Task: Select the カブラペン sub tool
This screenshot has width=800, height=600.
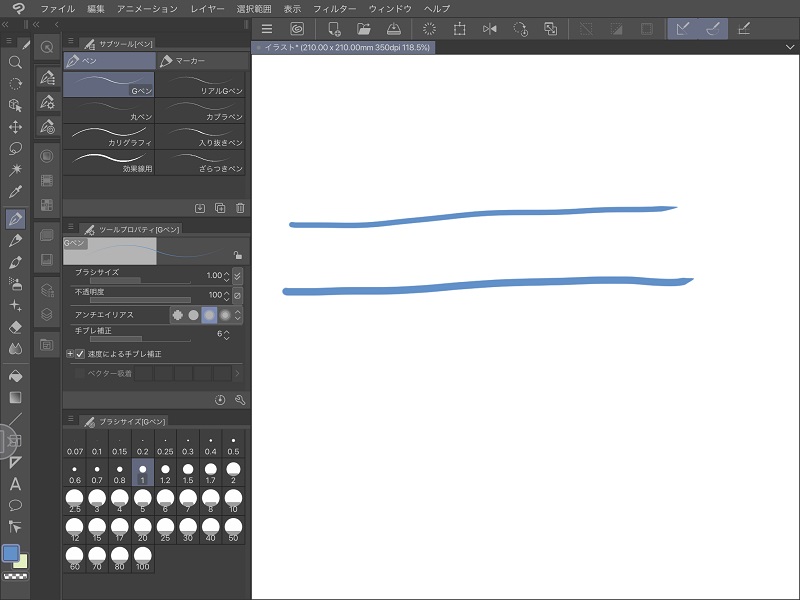Action: click(200, 110)
